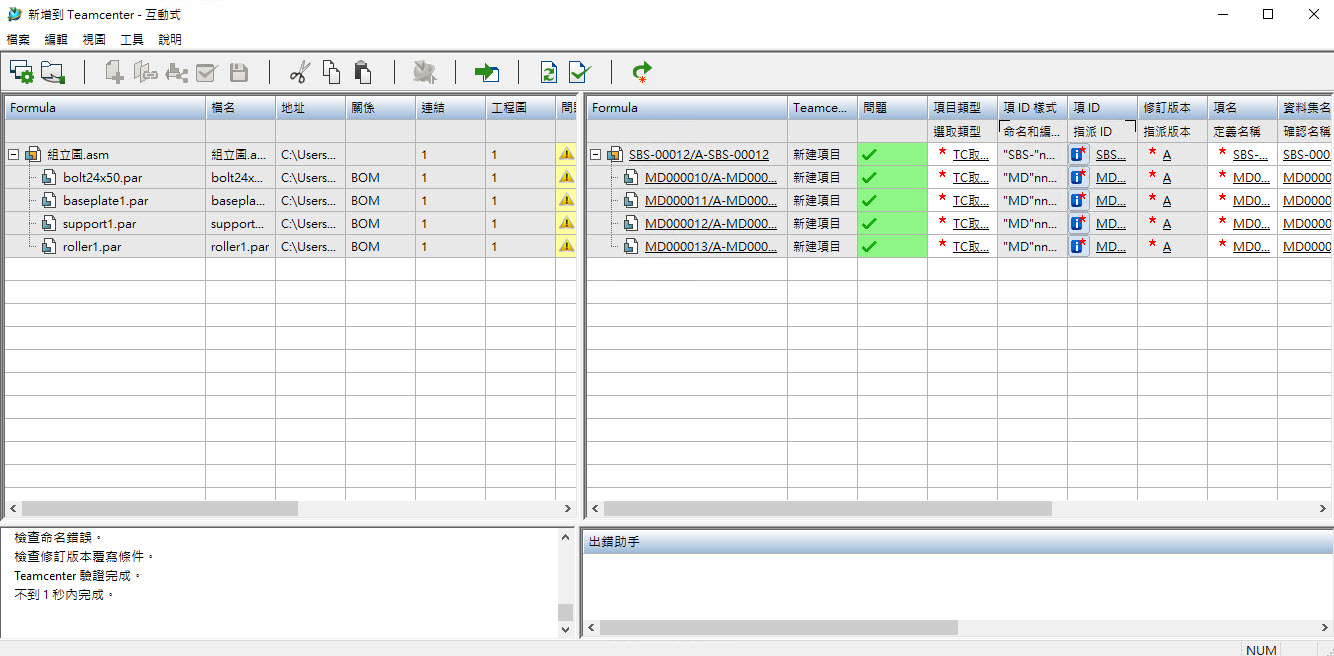Click the green arrow import icon
This screenshot has height=656, width=1334.
pyautogui.click(x=487, y=72)
